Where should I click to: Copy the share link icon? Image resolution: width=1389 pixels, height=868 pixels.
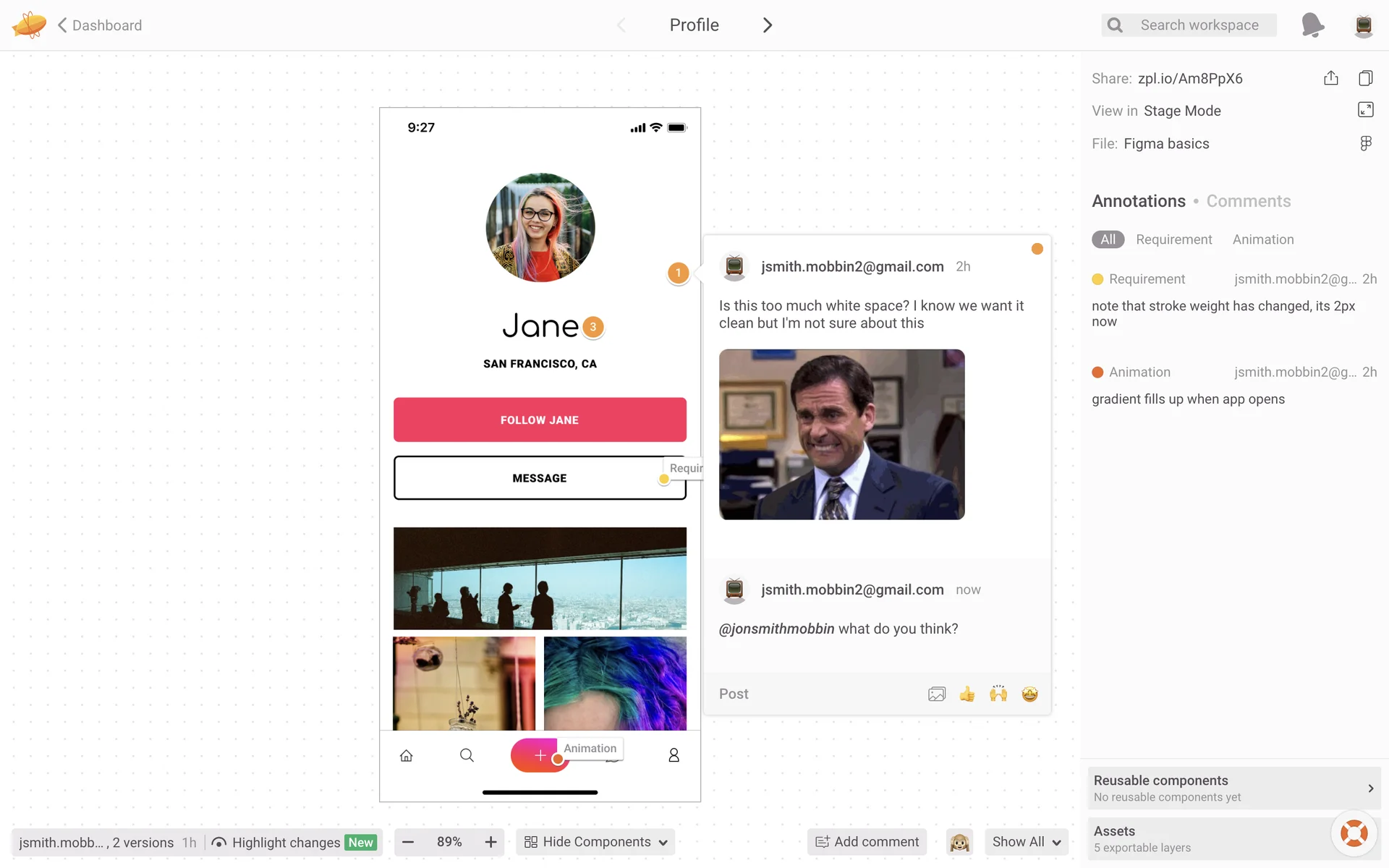(1365, 78)
